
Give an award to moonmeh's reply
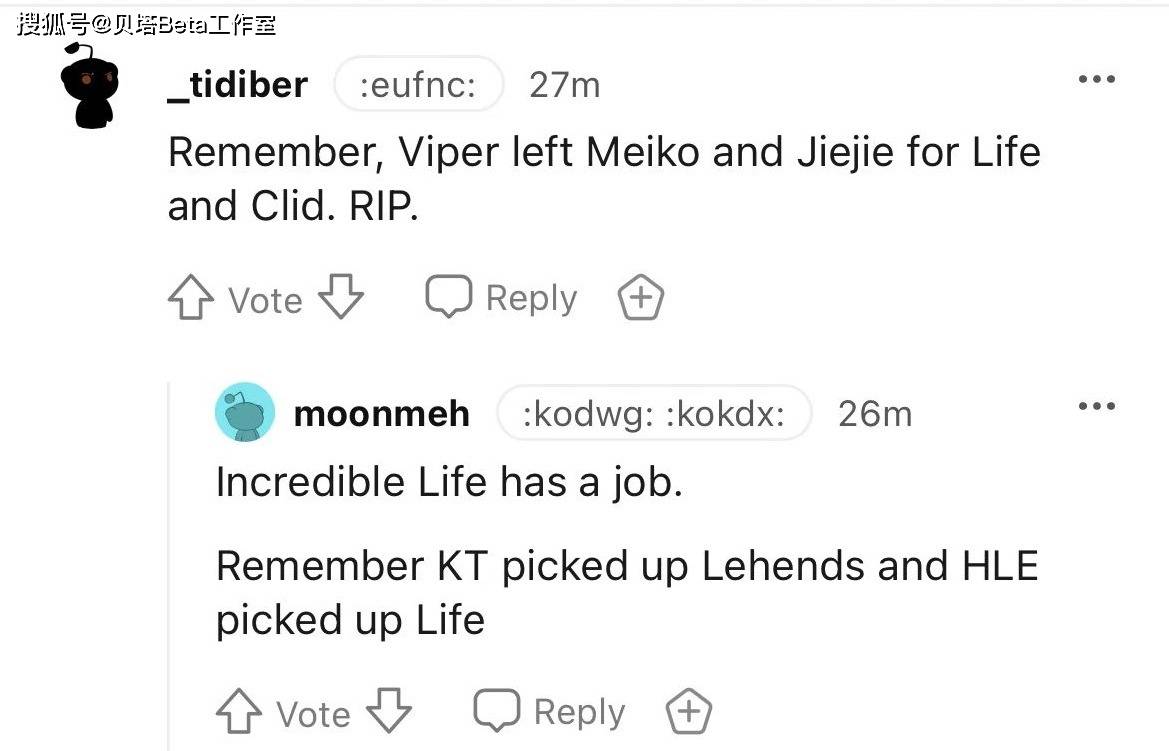(689, 712)
